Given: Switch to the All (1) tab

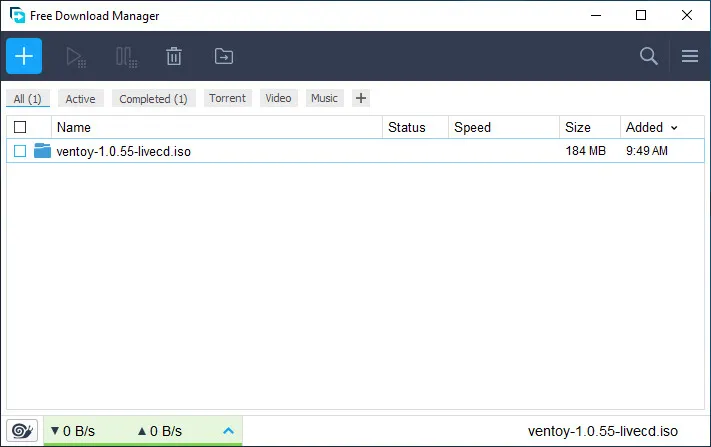Looking at the screenshot, I should coord(28,98).
